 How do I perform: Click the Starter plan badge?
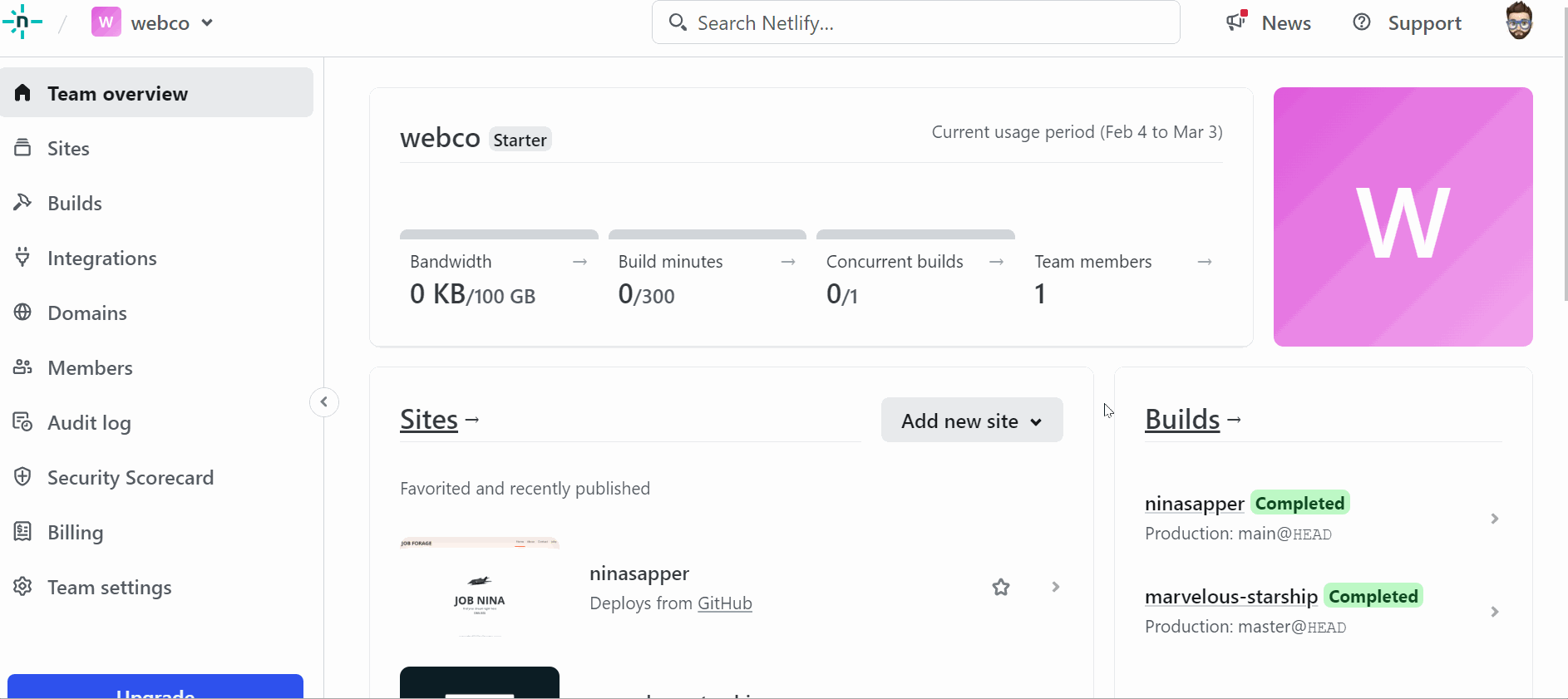point(520,140)
